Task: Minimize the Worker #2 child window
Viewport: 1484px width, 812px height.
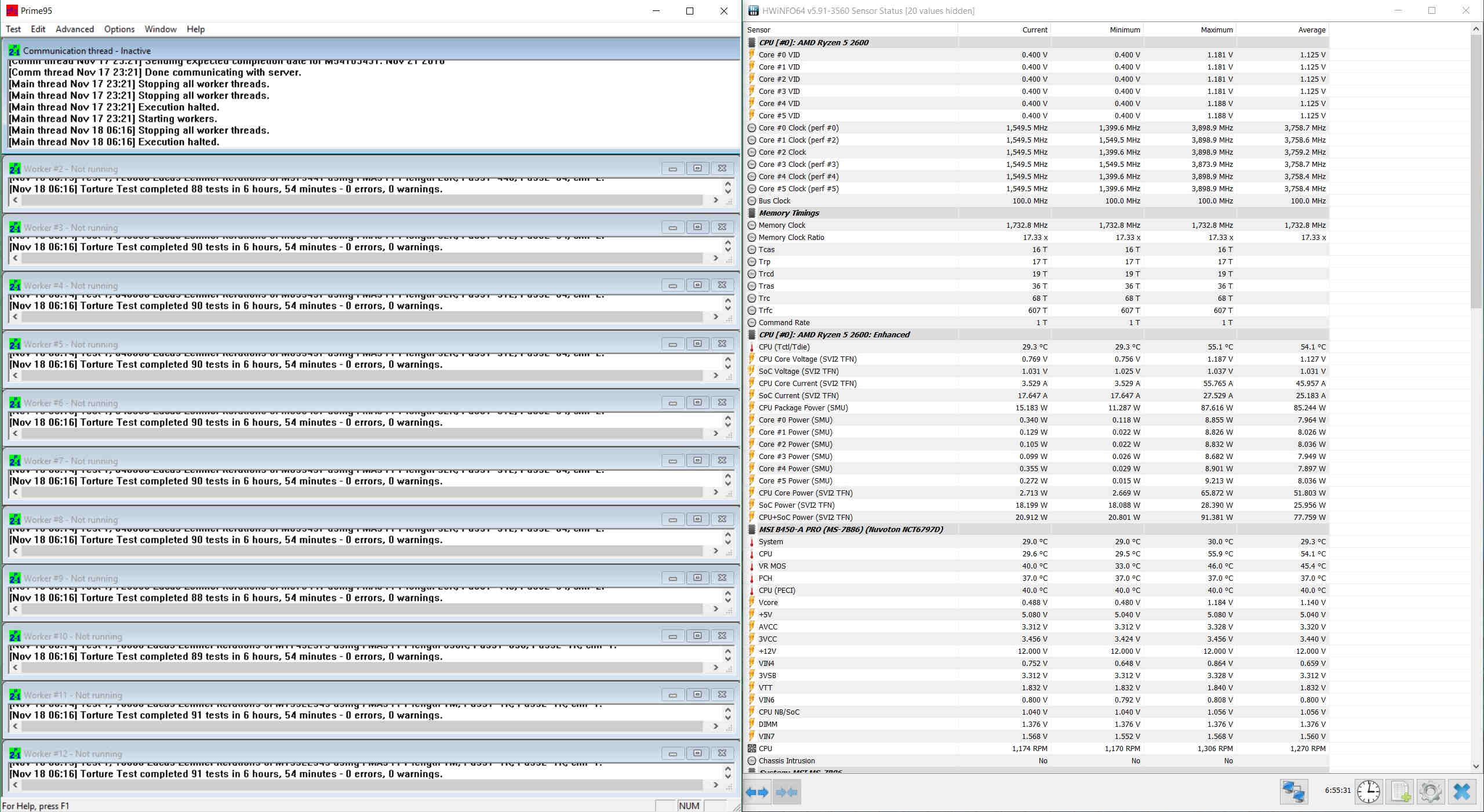Action: point(672,169)
